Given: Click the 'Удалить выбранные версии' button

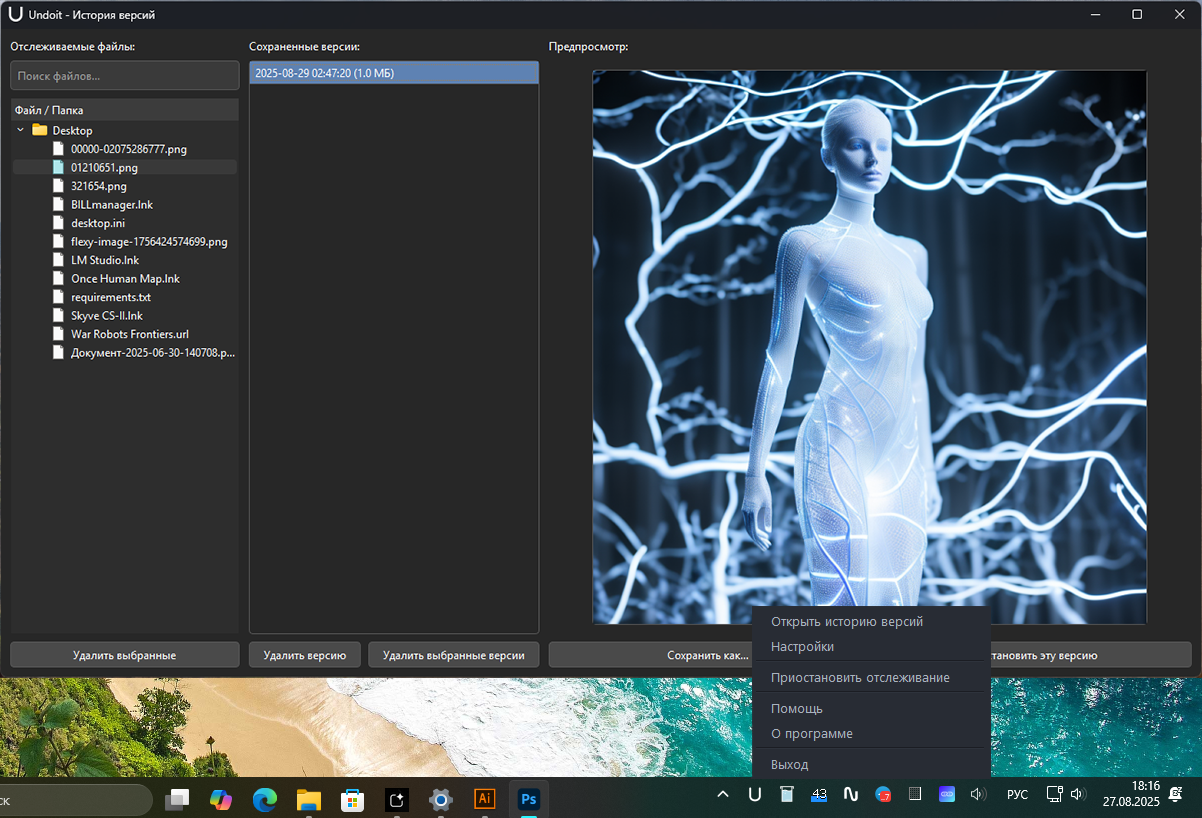Looking at the screenshot, I should click(454, 655).
